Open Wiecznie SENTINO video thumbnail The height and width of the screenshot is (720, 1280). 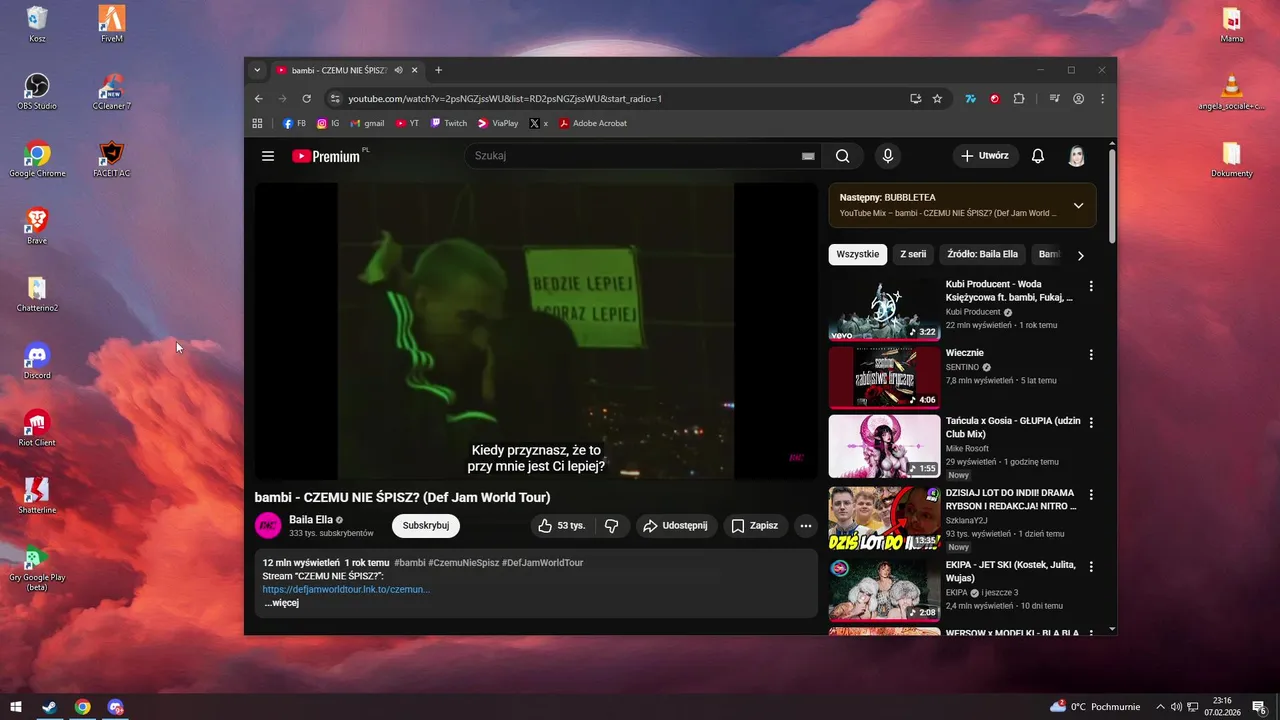(884, 377)
